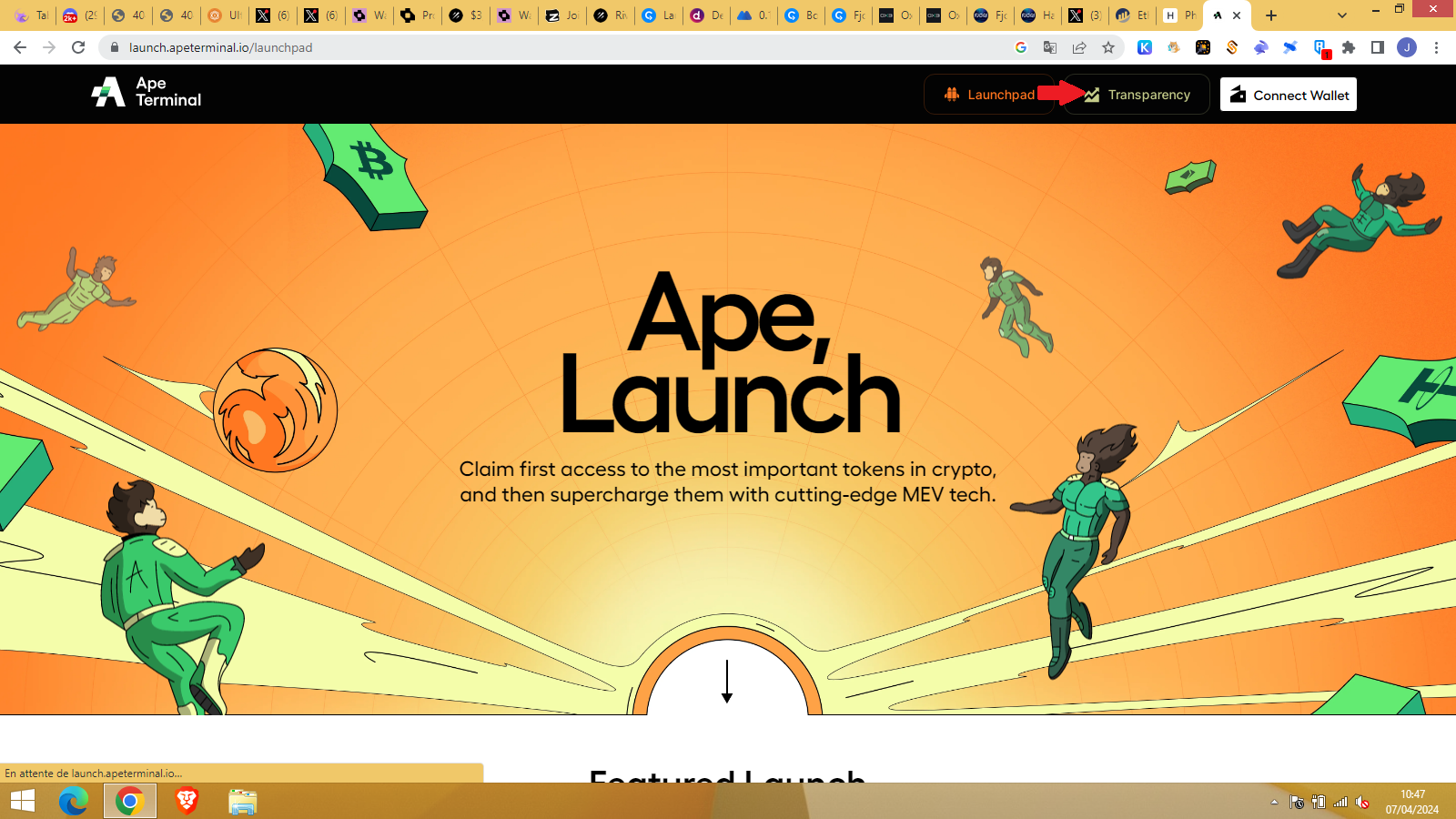Click the down arrow scroll button
1456x819 pixels.
click(727, 682)
